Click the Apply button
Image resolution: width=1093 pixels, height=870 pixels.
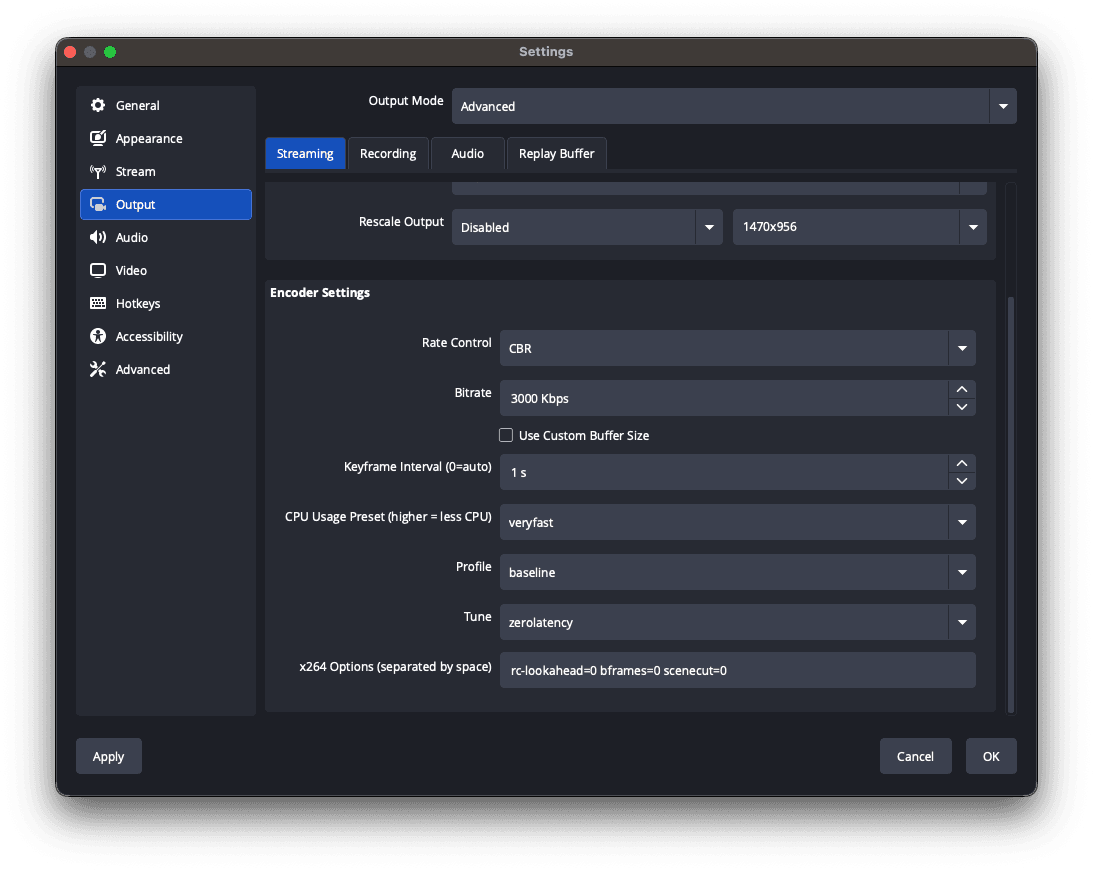tap(108, 757)
